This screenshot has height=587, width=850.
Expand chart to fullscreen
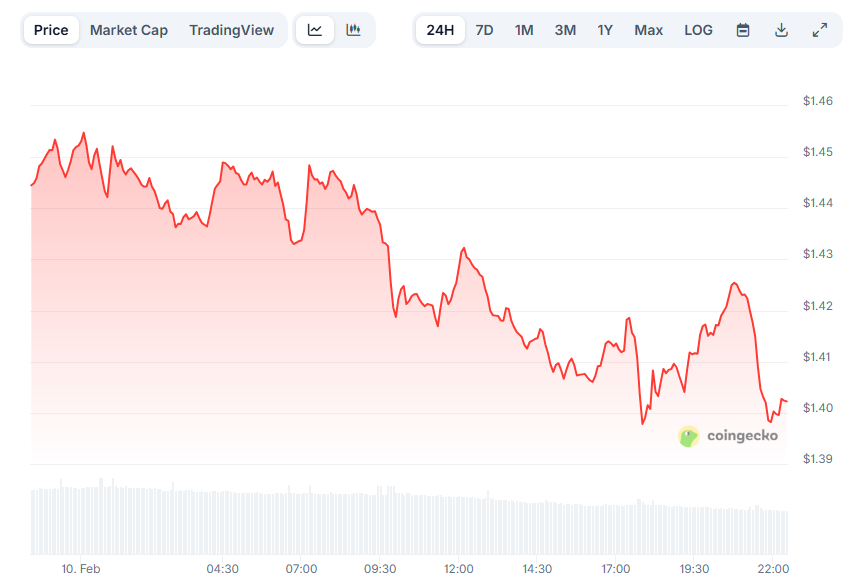(820, 30)
